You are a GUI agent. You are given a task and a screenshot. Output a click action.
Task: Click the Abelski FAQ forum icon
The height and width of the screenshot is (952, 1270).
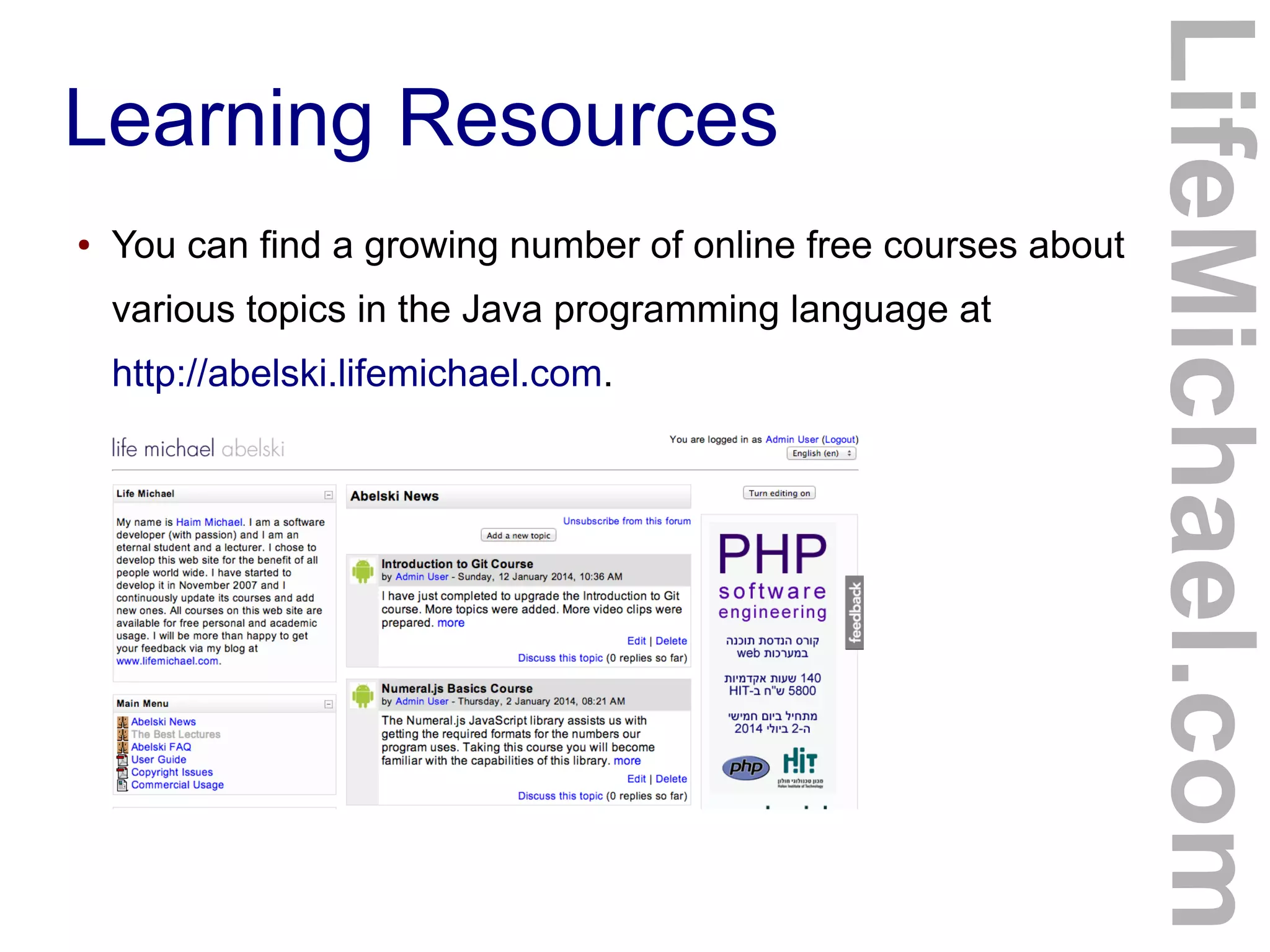(123, 747)
